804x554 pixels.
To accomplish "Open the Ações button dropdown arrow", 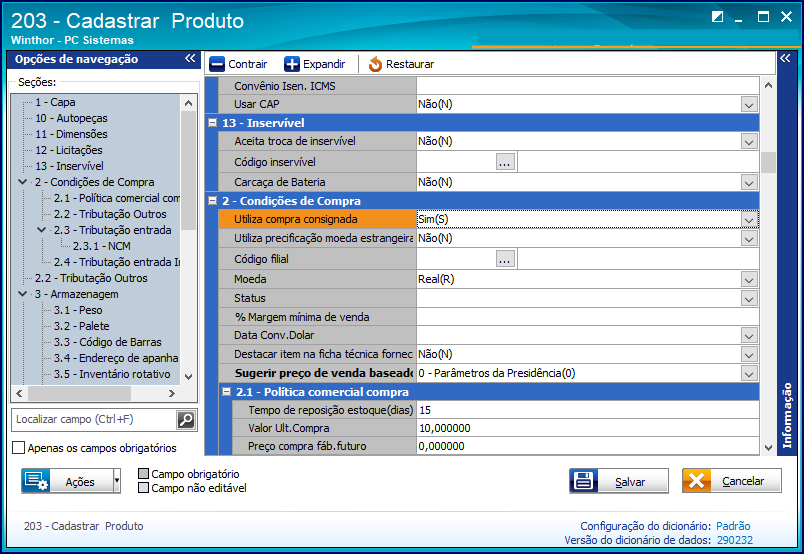I will click(x=117, y=481).
